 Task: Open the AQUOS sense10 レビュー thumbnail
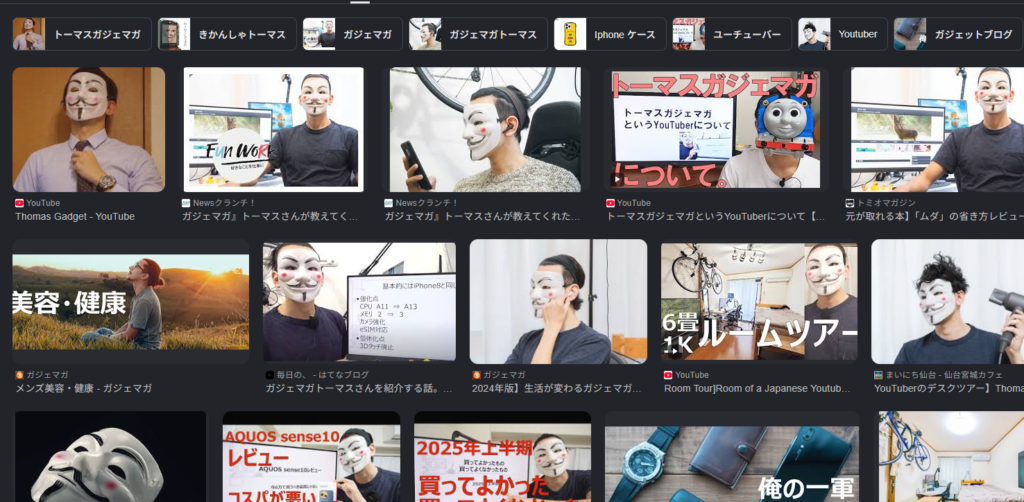click(312, 457)
